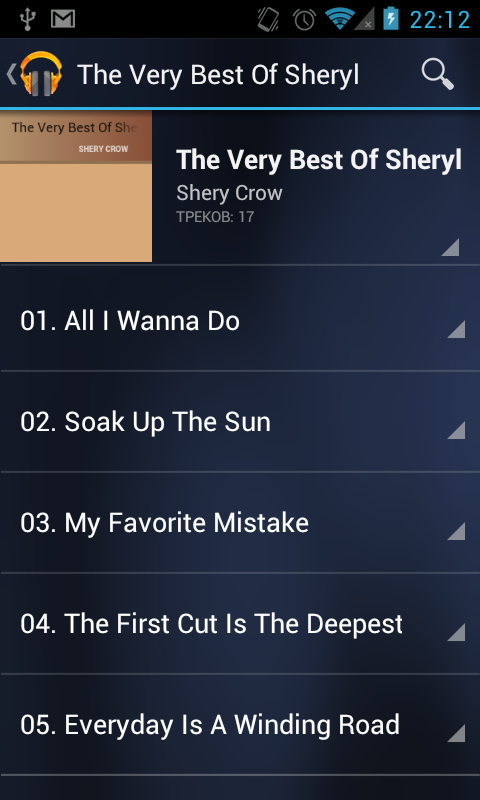Open options triangle for Soak Up The Sun
This screenshot has height=800, width=480.
coord(456,430)
